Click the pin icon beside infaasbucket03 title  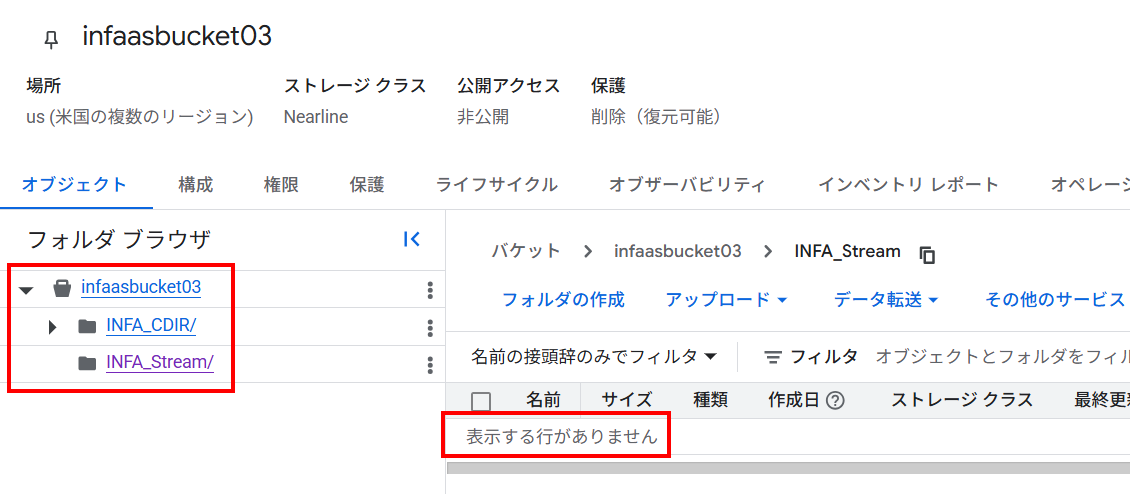[x=51, y=40]
